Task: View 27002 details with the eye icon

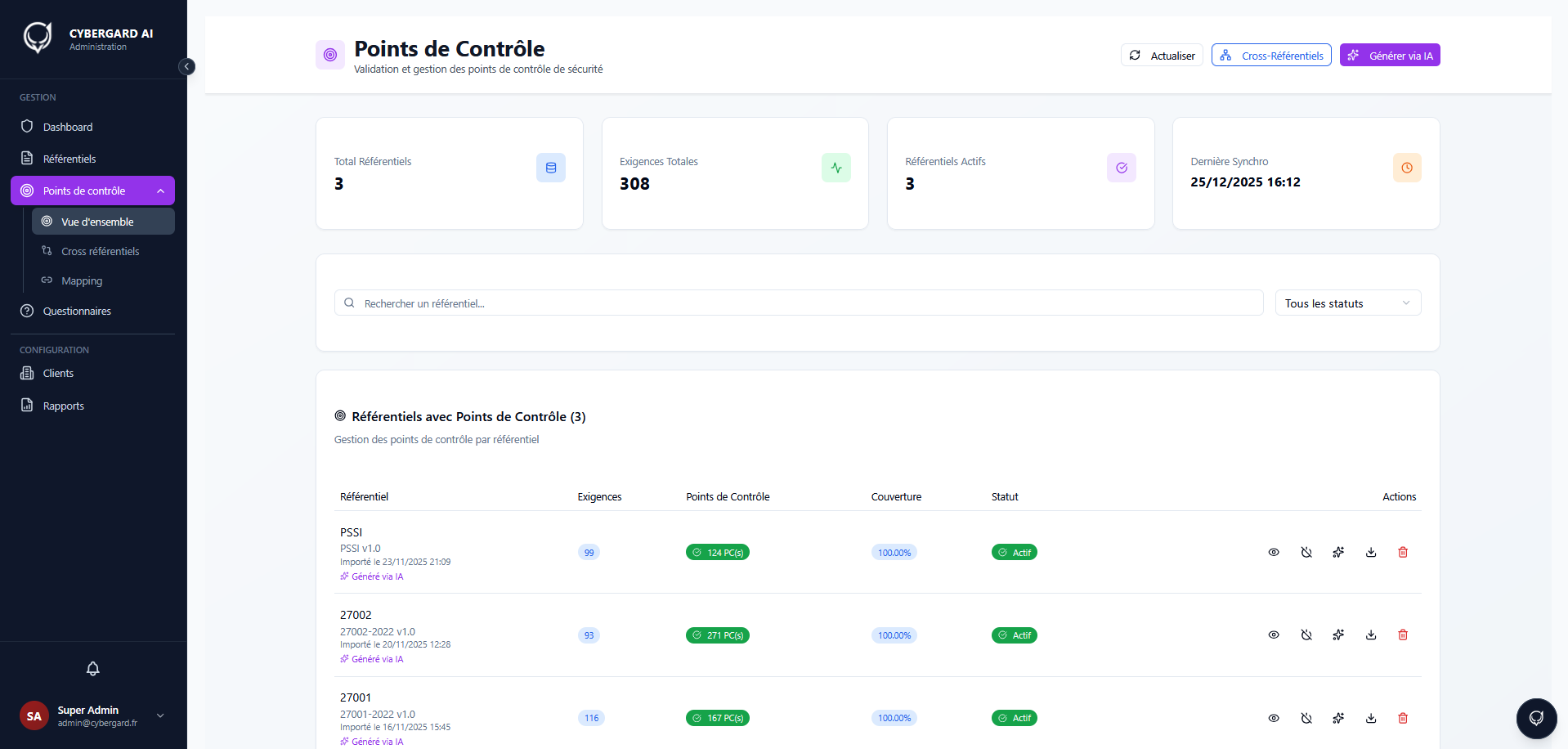Action: click(1274, 635)
